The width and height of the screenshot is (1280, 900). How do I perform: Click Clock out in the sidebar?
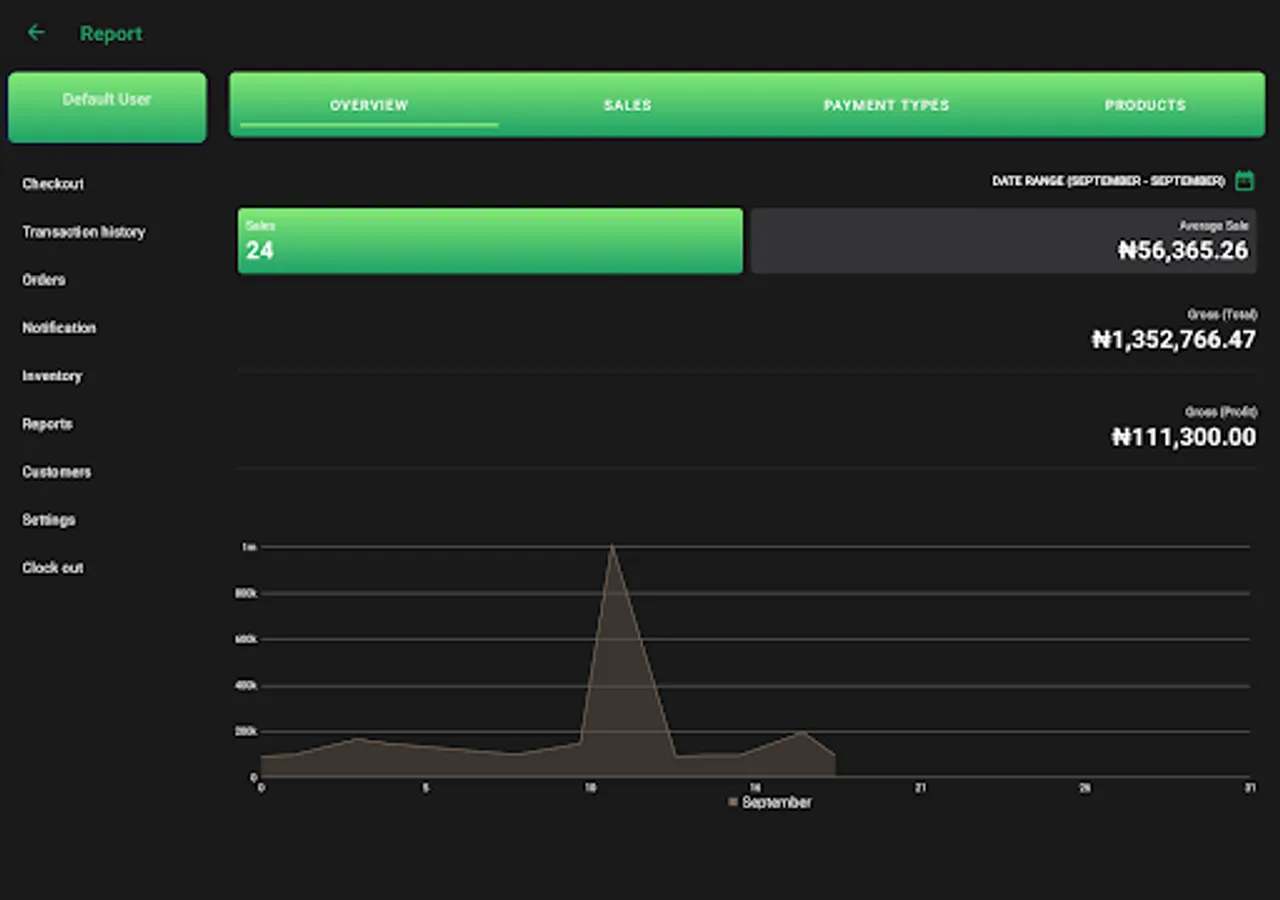53,568
